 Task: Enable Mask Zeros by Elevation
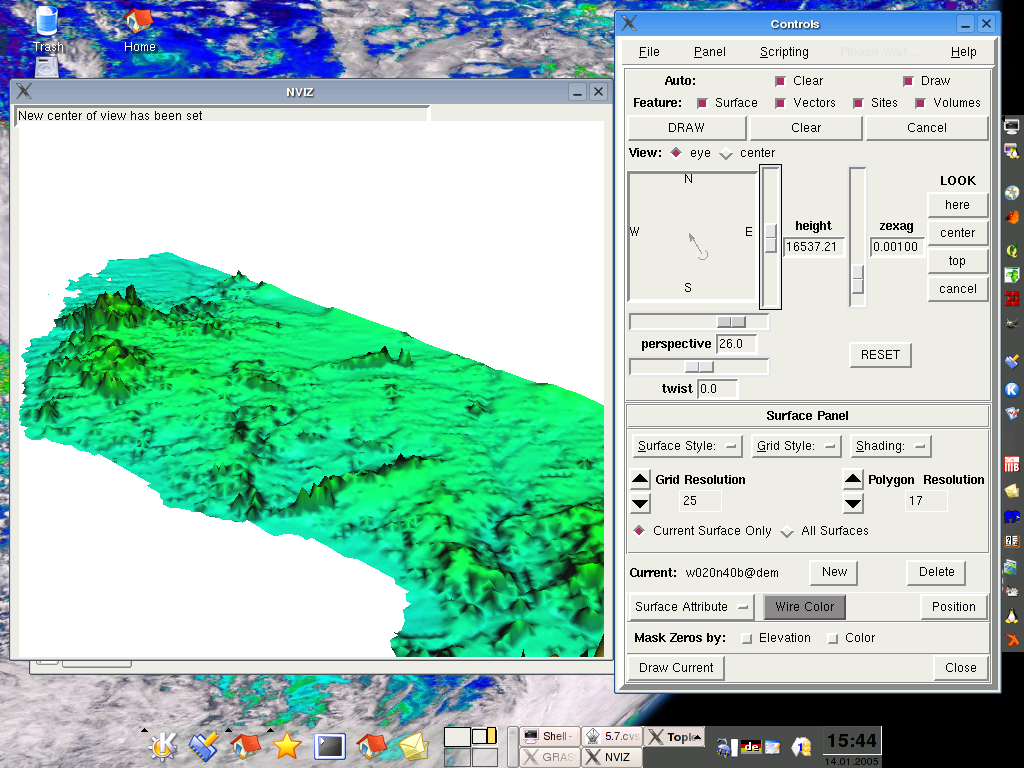[x=746, y=638]
